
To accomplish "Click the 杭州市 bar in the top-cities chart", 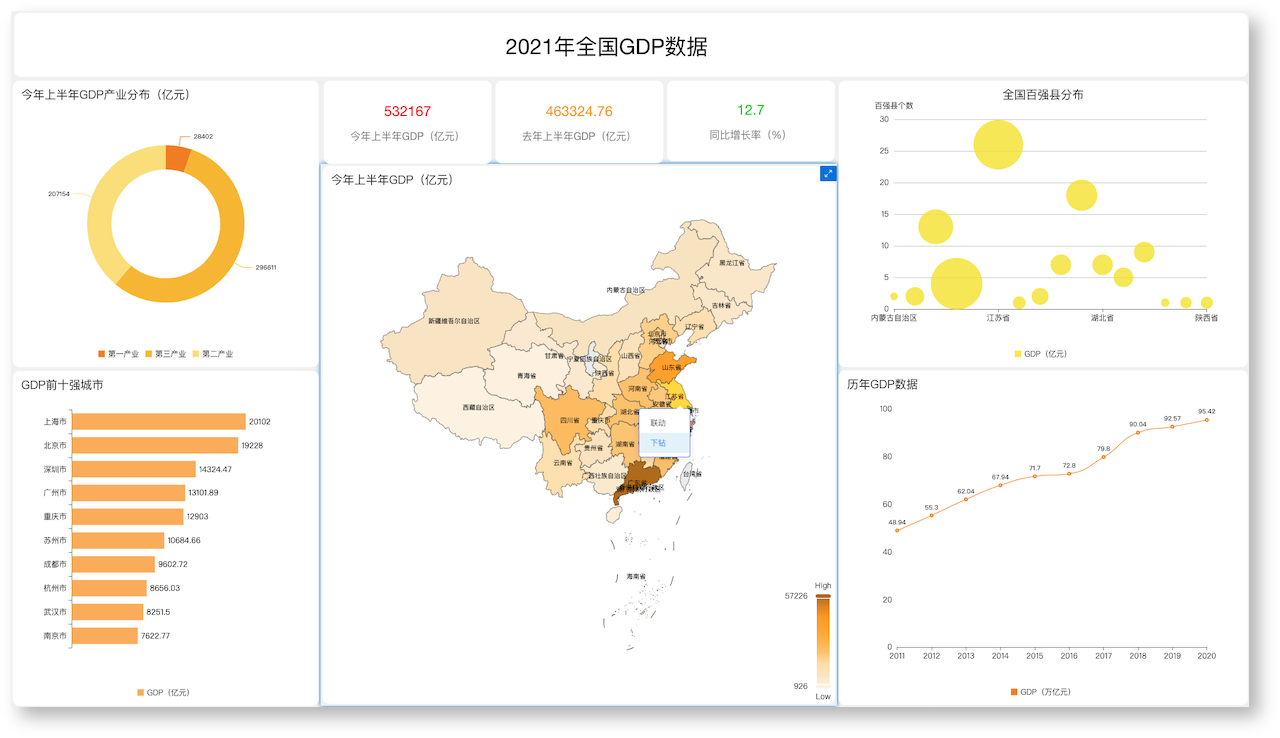I will click(x=110, y=588).
